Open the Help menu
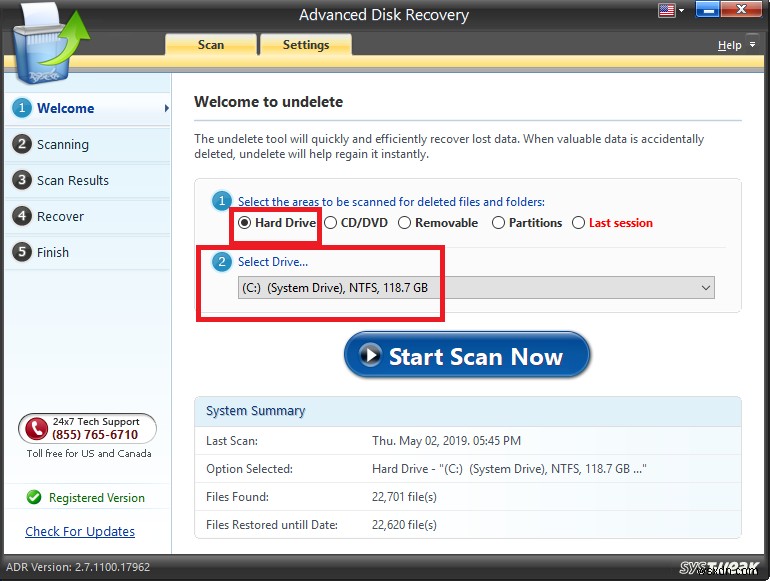Screen dimensions: 770x581 (729, 45)
